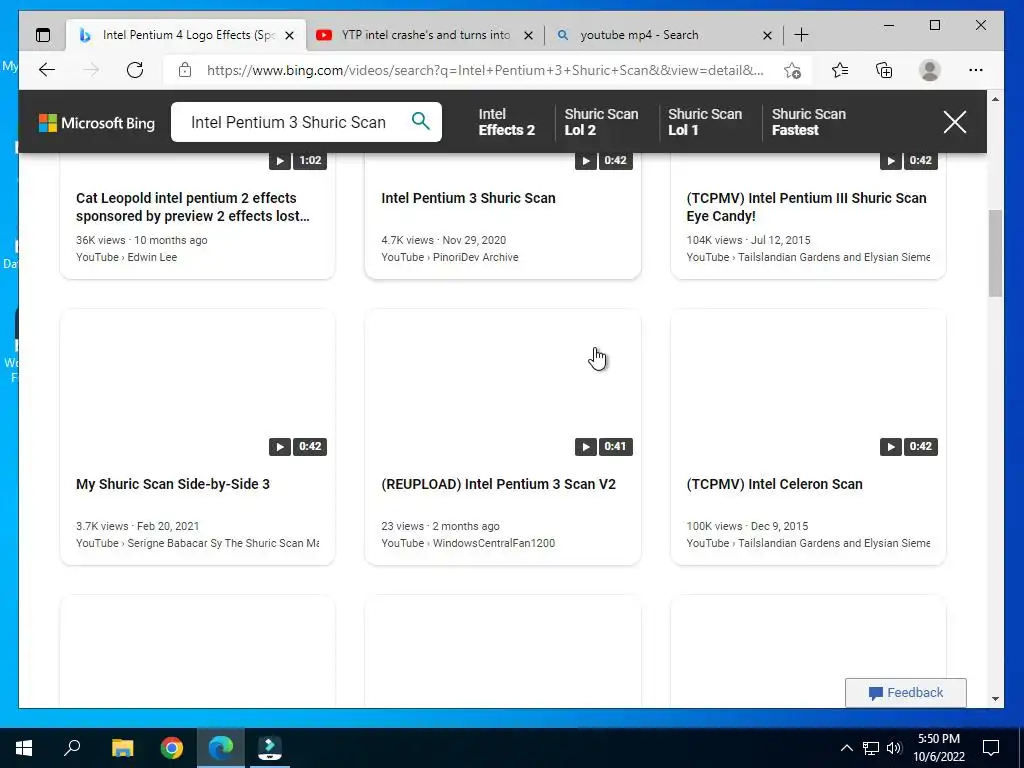Open the notification center icon
The image size is (1024, 768).
click(x=991, y=748)
